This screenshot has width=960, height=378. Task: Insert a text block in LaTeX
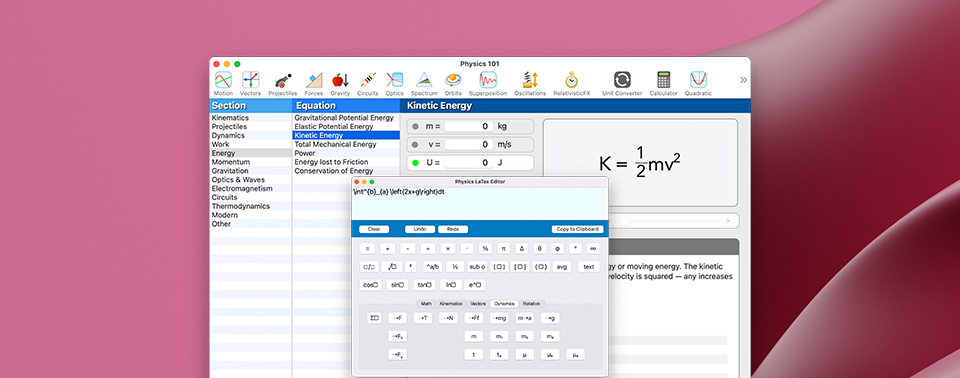click(589, 267)
